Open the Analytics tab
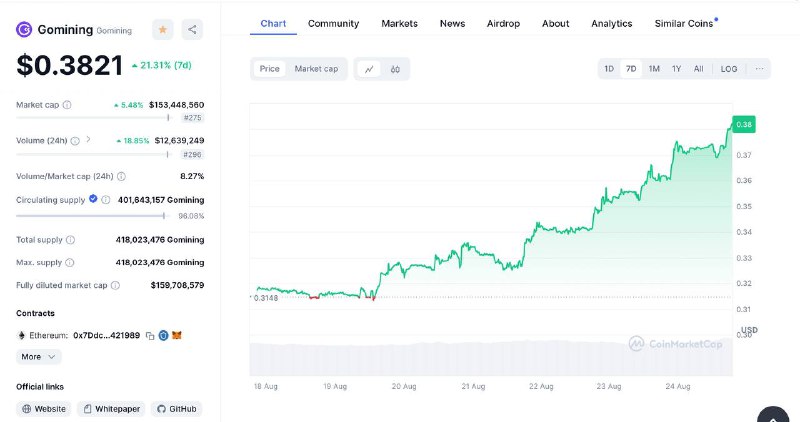 coord(612,23)
